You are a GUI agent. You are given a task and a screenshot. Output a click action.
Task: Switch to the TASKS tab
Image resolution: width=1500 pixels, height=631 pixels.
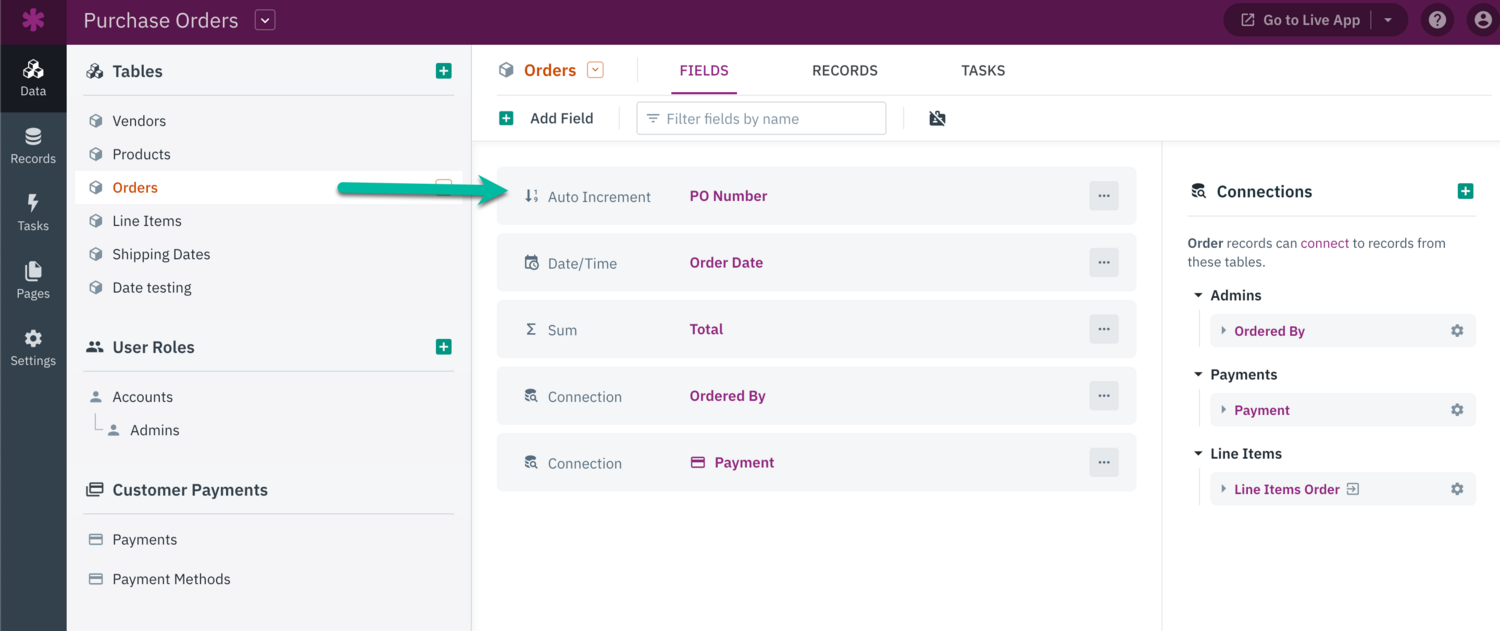pos(983,70)
